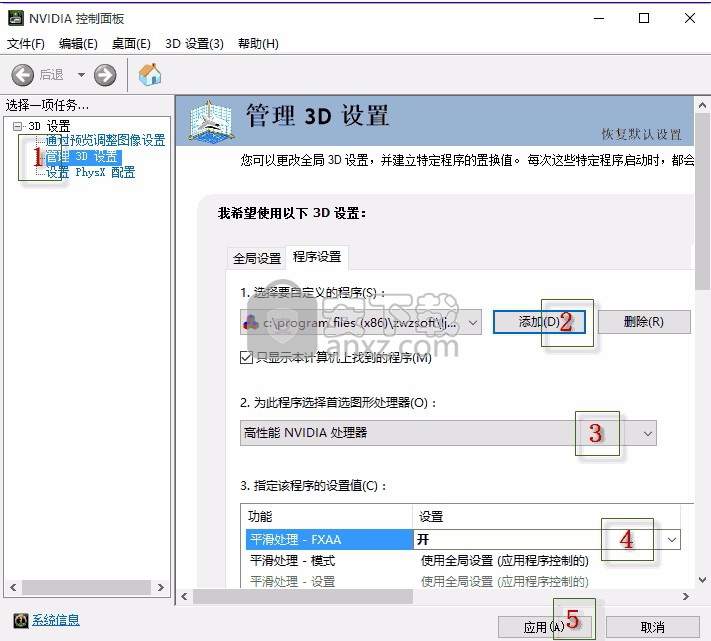
Task: Click main panel scroll up arrow
Action: pyautogui.click(x=702, y=105)
